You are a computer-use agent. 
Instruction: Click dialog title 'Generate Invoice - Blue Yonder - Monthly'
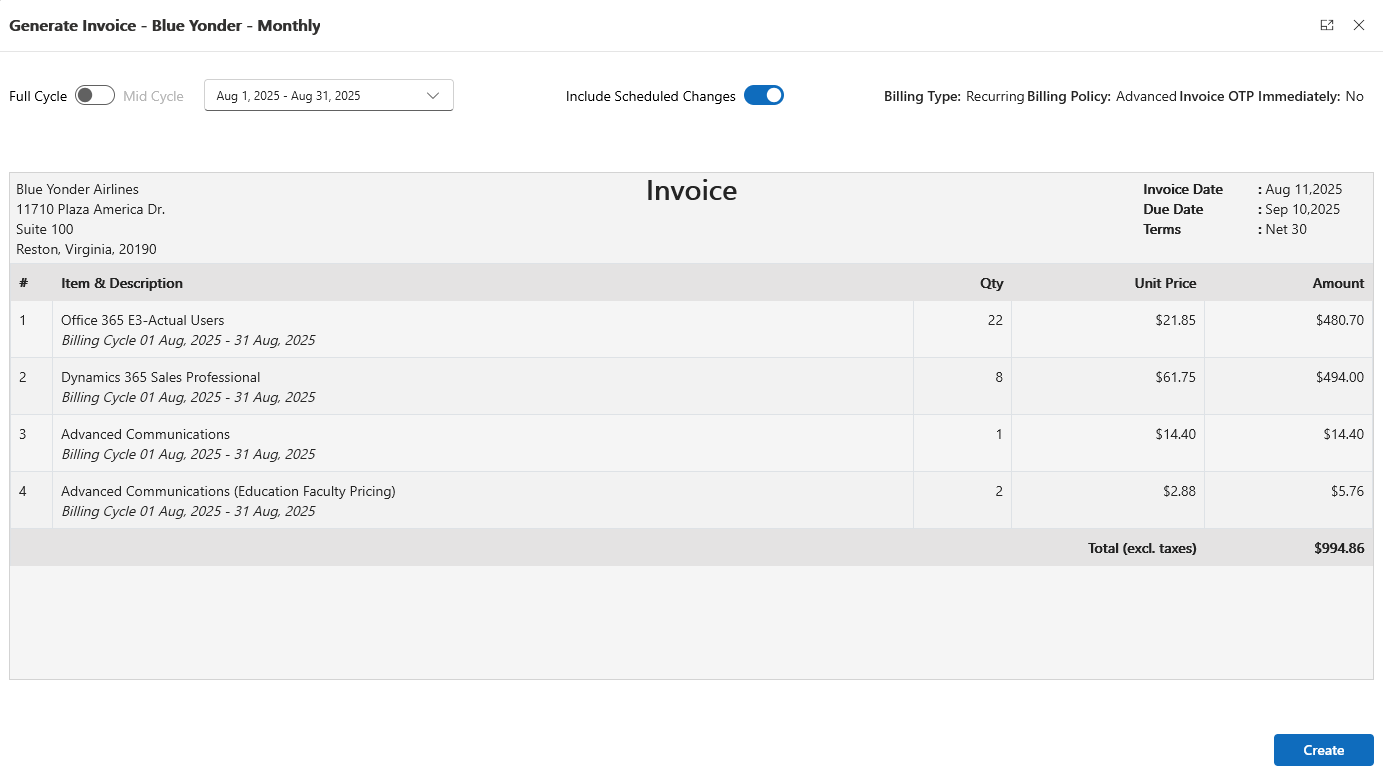pos(165,25)
